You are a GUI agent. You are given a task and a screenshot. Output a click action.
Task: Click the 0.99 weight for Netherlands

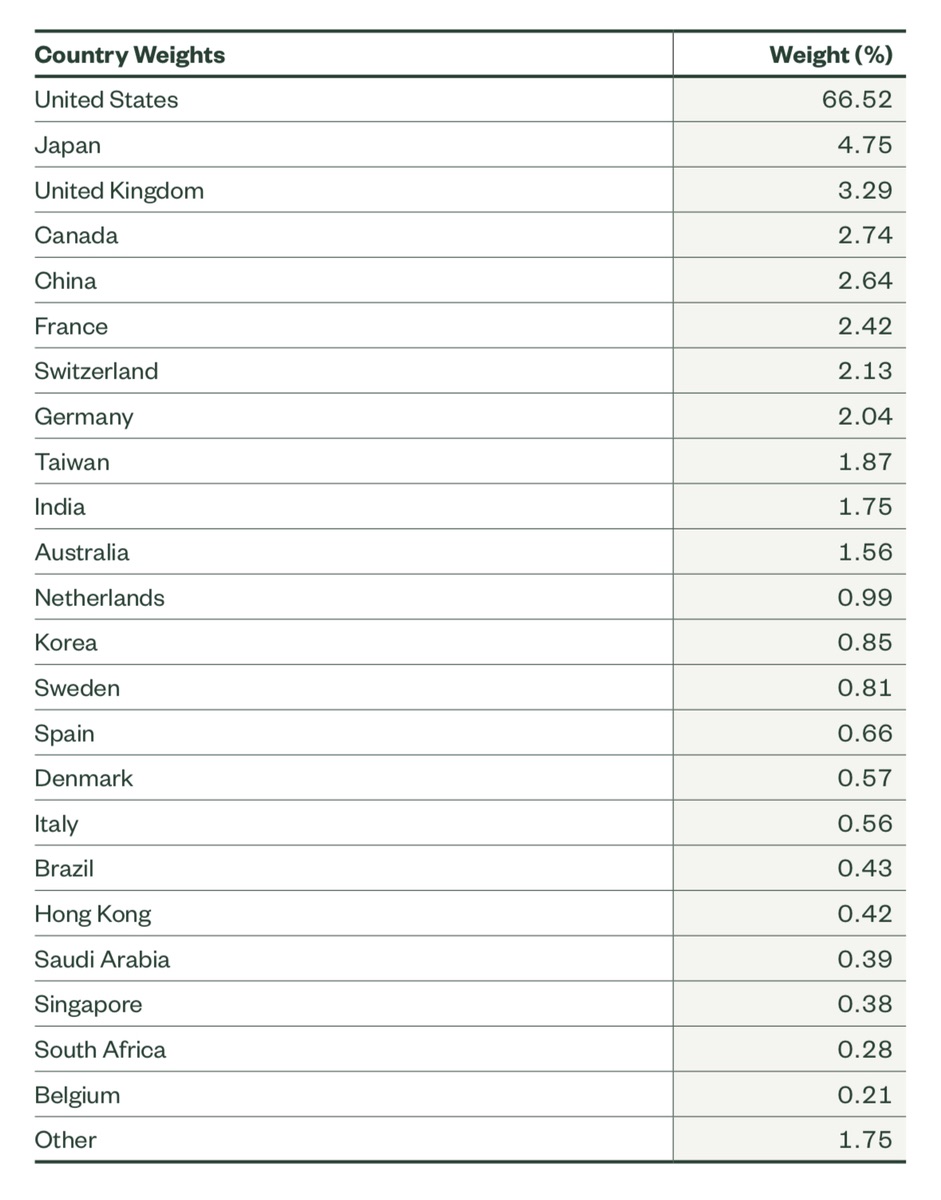(864, 598)
